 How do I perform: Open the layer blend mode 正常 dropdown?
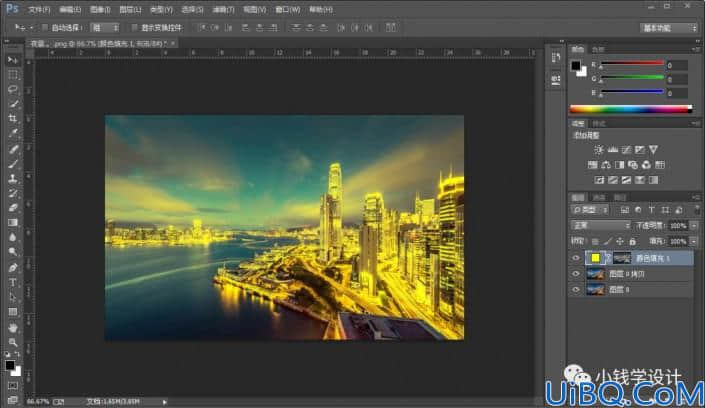click(x=601, y=225)
